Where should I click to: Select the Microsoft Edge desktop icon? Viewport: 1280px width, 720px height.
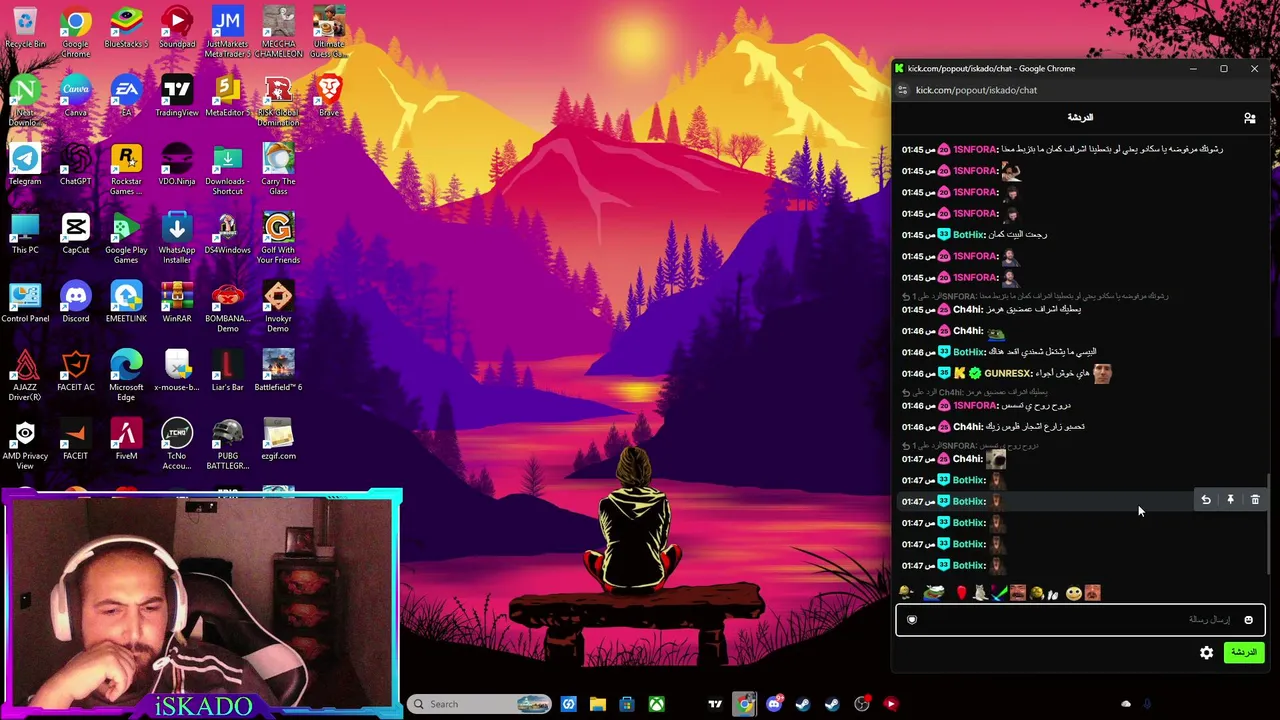click(x=126, y=377)
